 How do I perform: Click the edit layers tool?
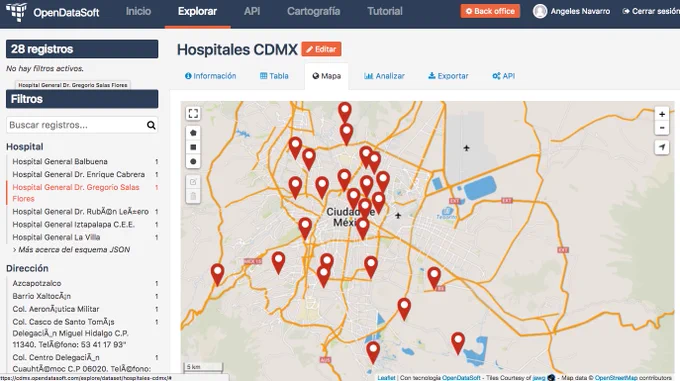pyautogui.click(x=193, y=182)
